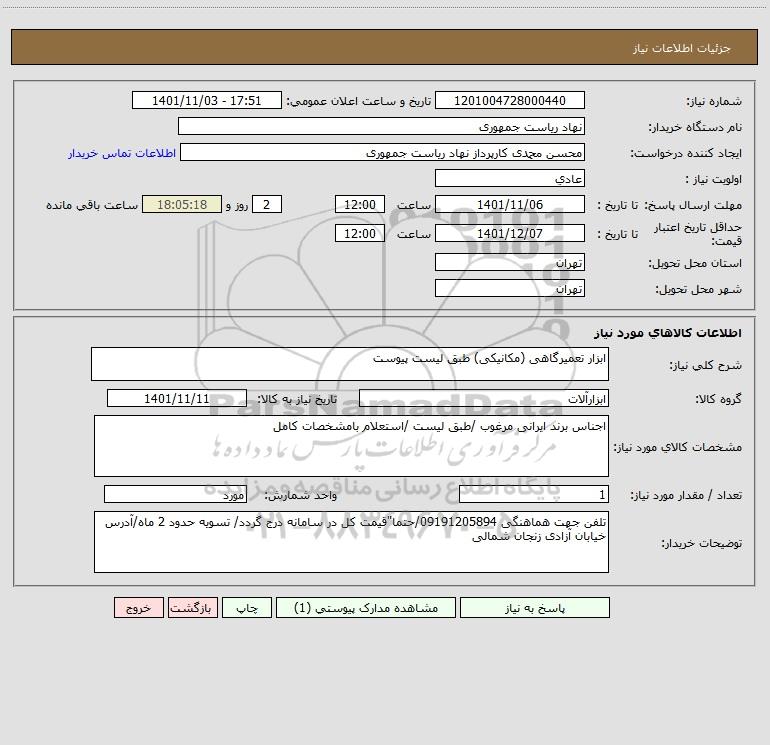
Task: Click label 'شرح کلی نیاز:'
Action: tap(706, 365)
